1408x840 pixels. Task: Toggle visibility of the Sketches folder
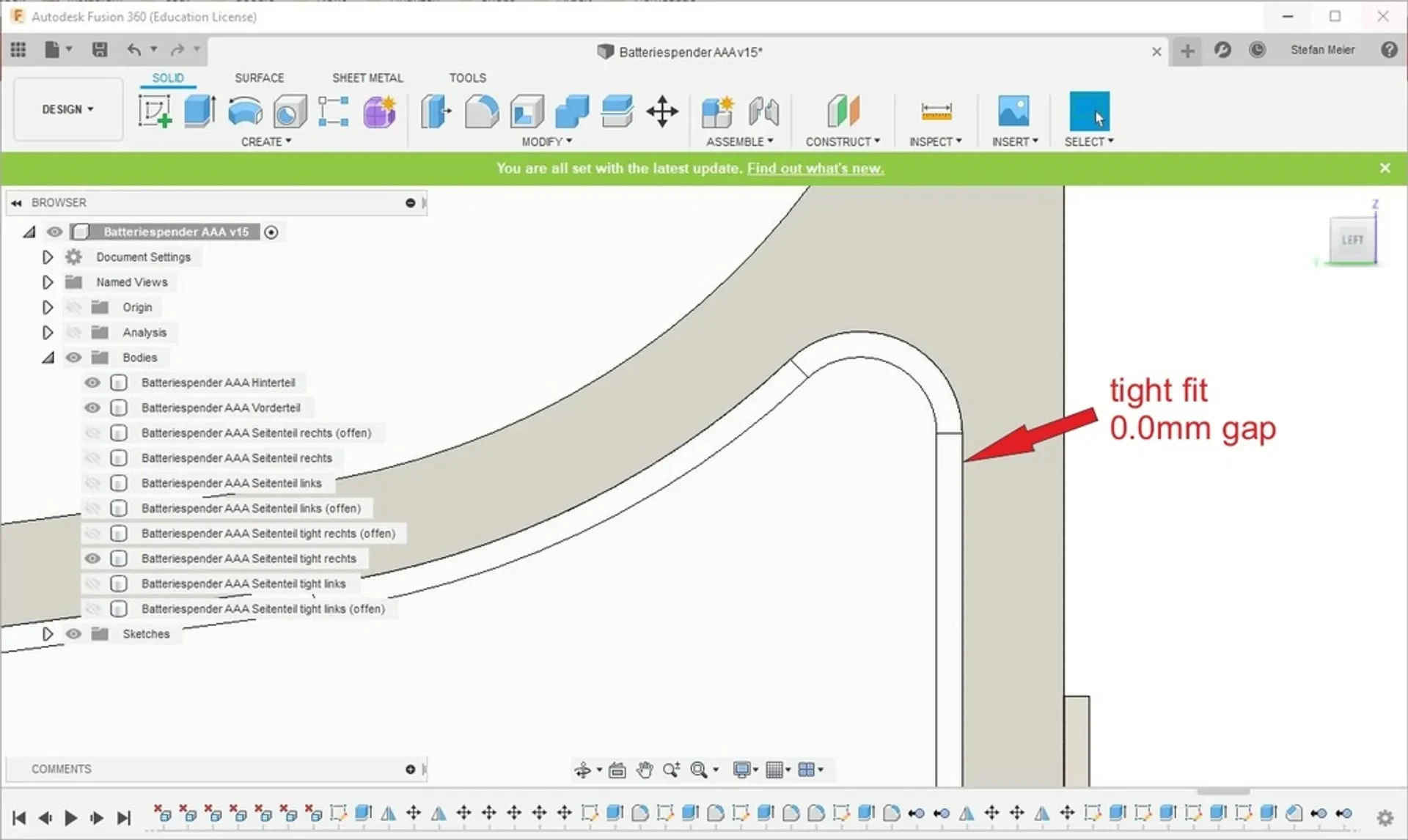tap(73, 634)
